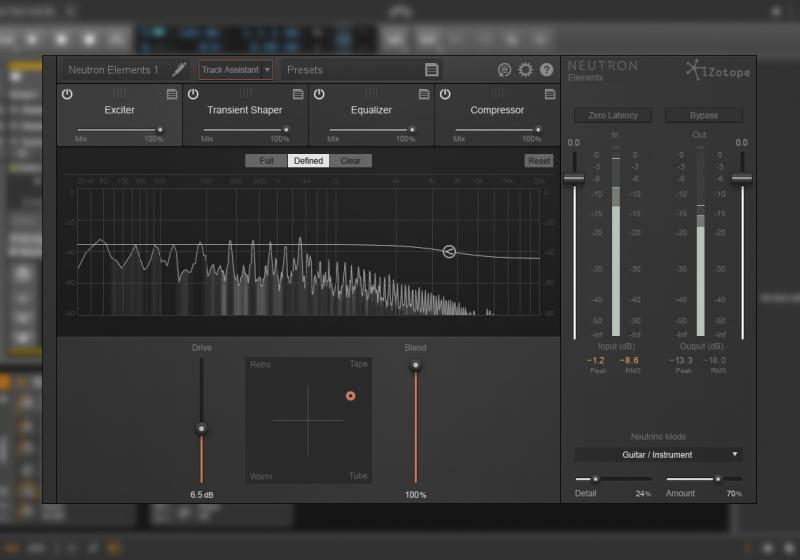
Task: Click the Track Assistant button
Action: [x=230, y=70]
